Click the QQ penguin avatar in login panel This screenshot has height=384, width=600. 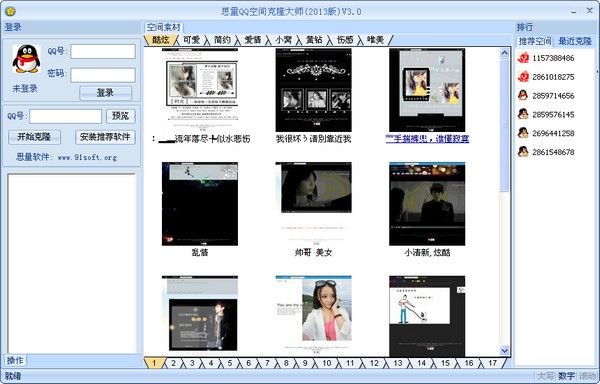pos(26,59)
